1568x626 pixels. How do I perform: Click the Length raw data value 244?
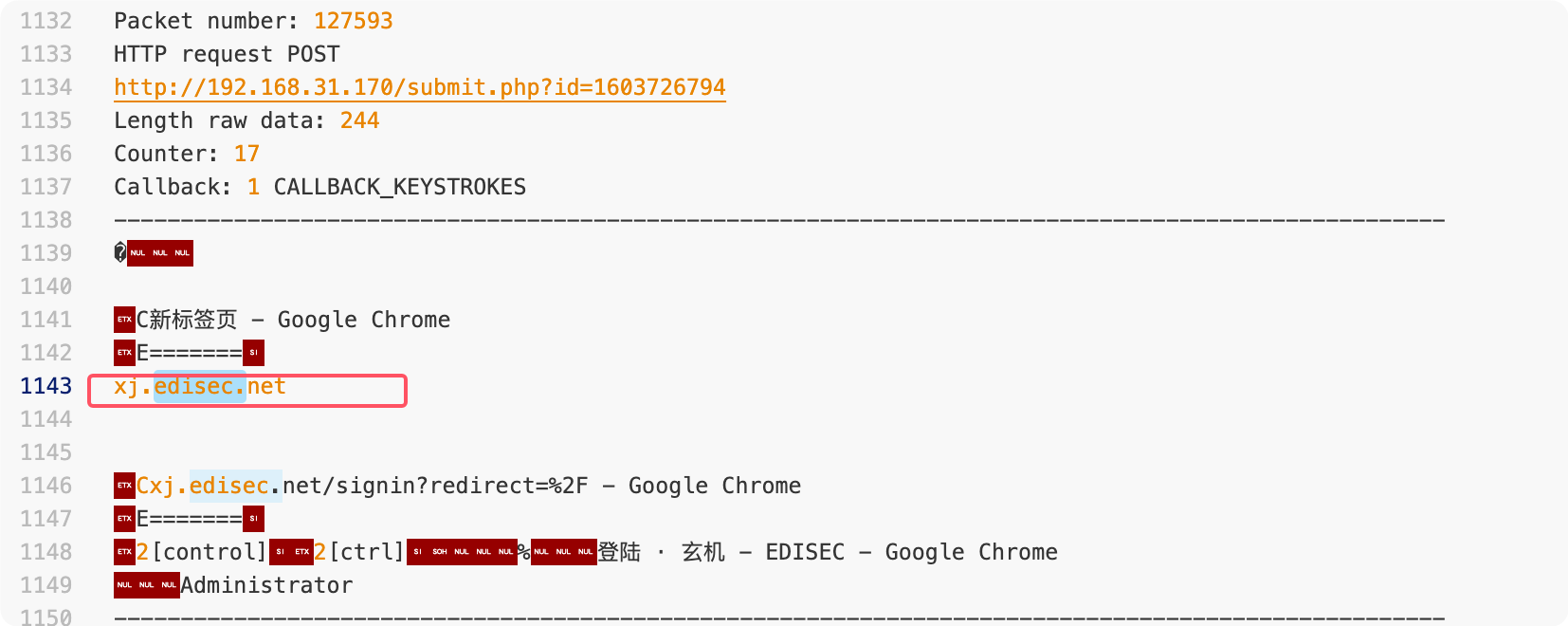(360, 120)
